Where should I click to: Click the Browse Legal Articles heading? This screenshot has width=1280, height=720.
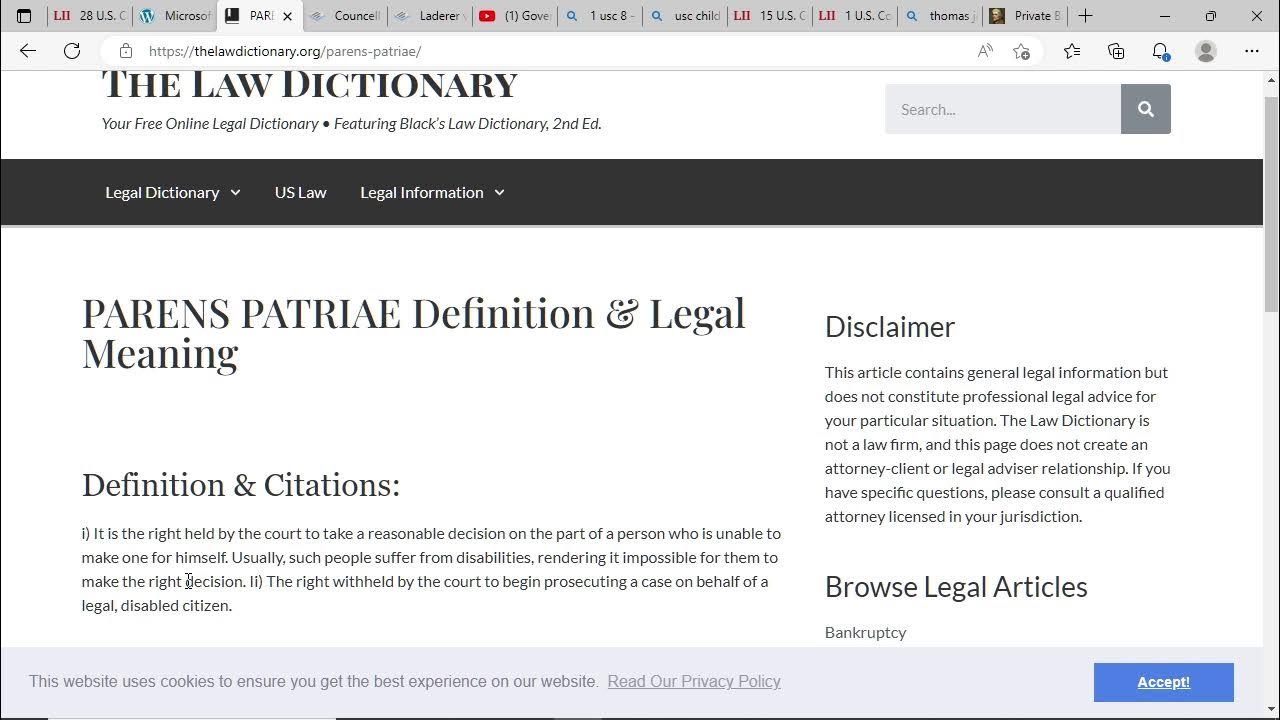click(956, 587)
